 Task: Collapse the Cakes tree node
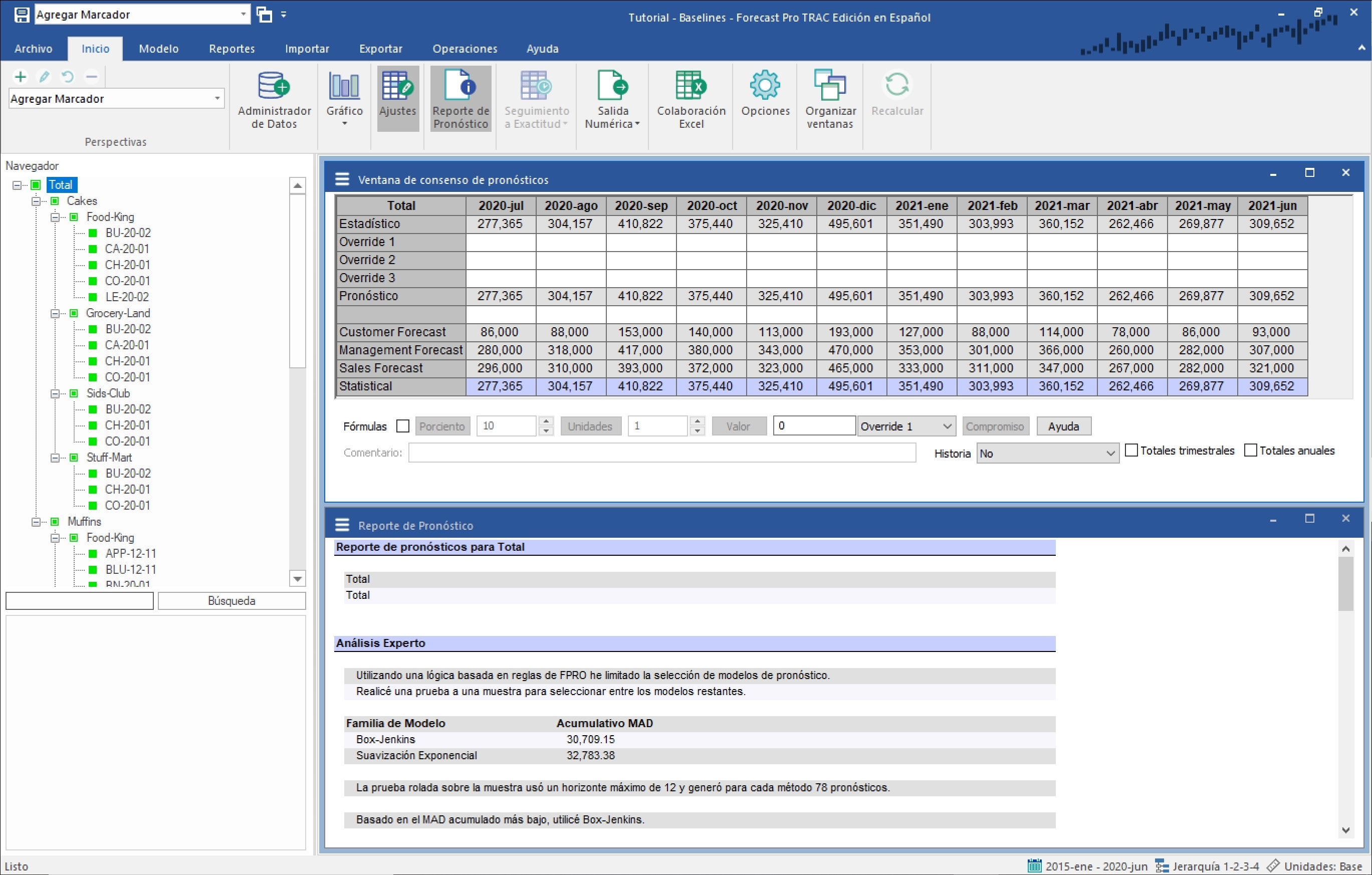36,200
